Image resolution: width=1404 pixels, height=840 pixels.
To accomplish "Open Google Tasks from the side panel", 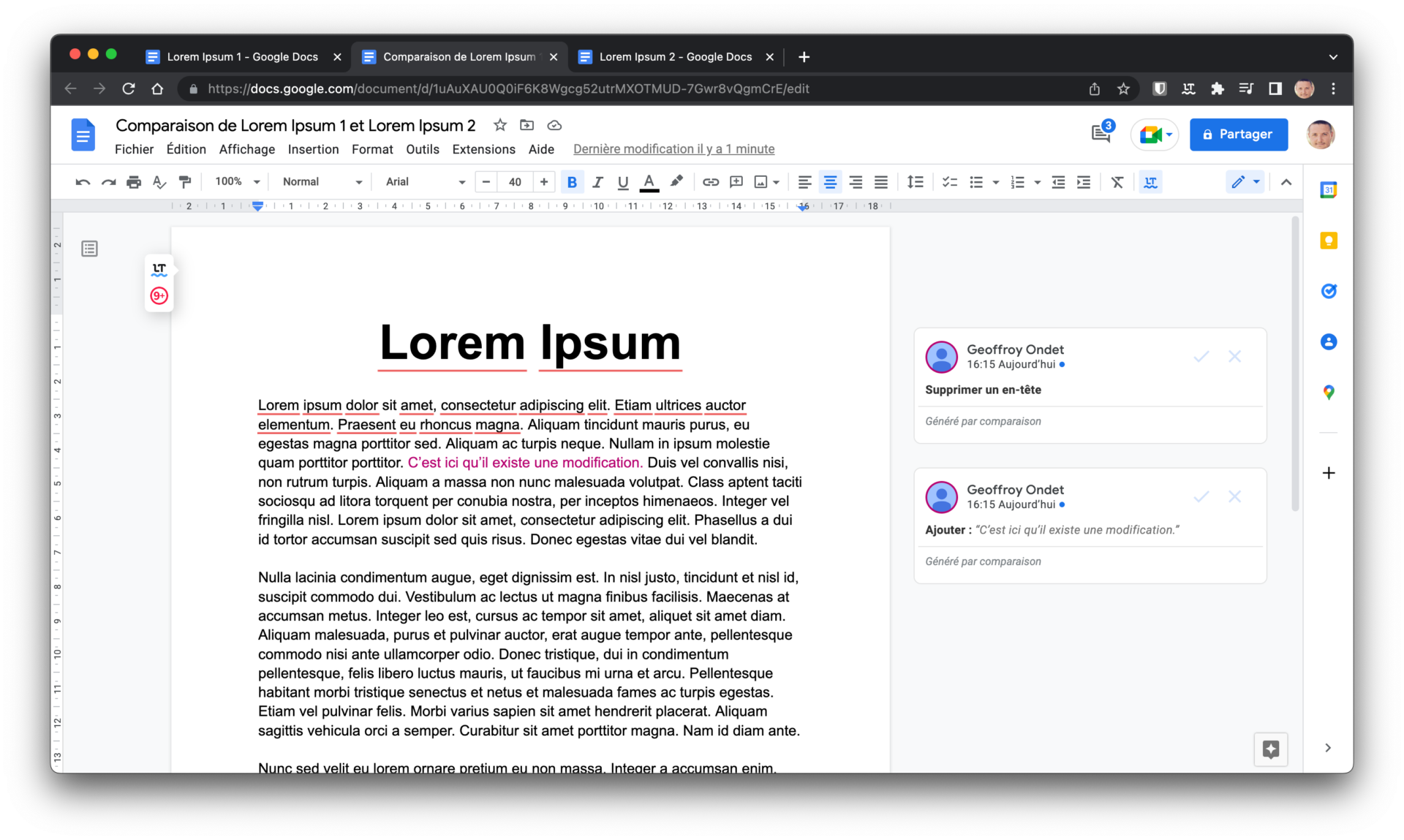I will click(1329, 291).
